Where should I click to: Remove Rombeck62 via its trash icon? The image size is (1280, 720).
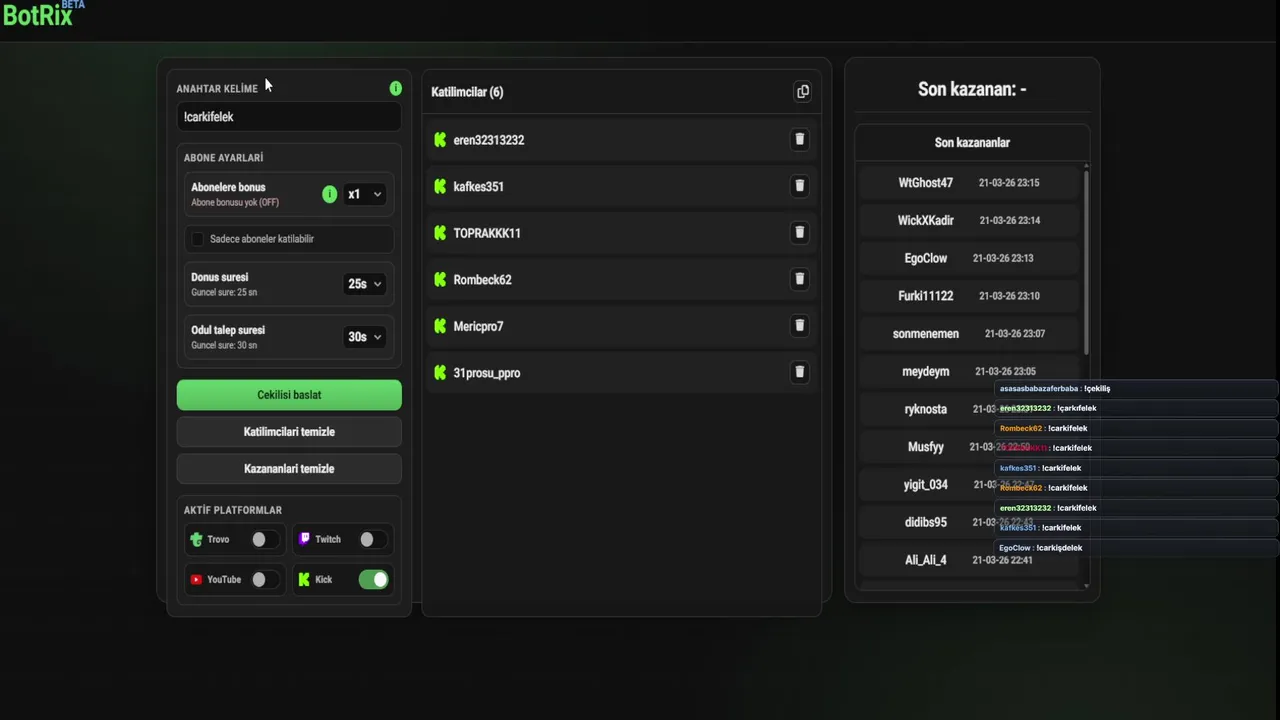[x=799, y=279]
